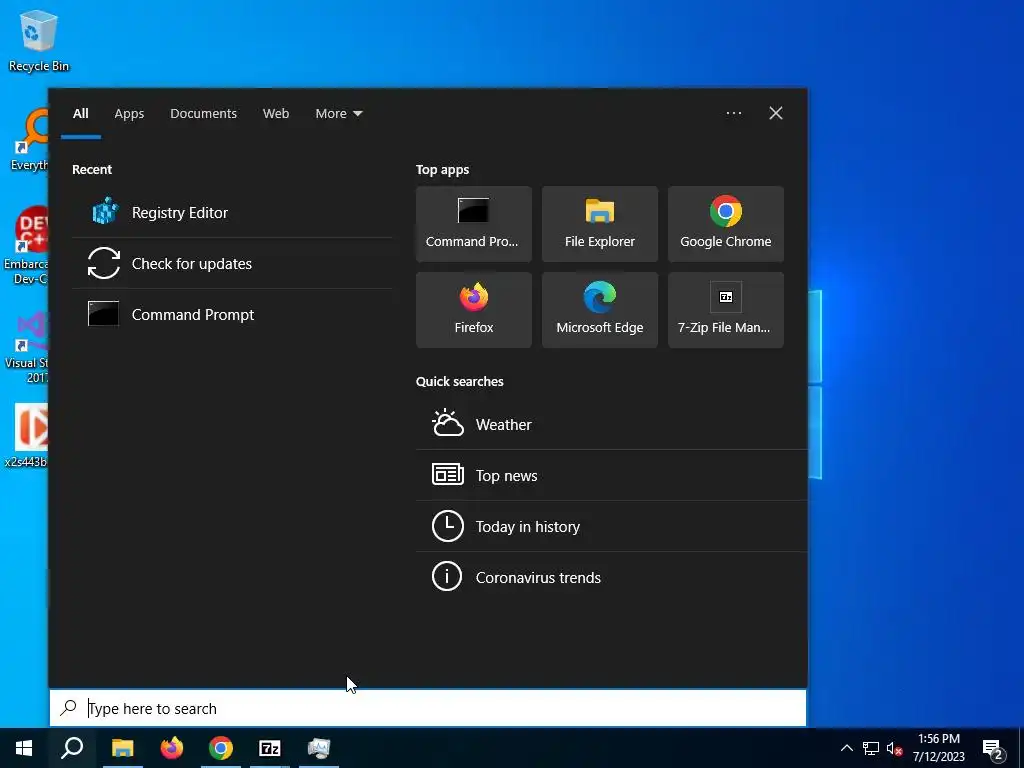The height and width of the screenshot is (768, 1024).
Task: Switch to the Apps tab
Action: click(x=129, y=114)
